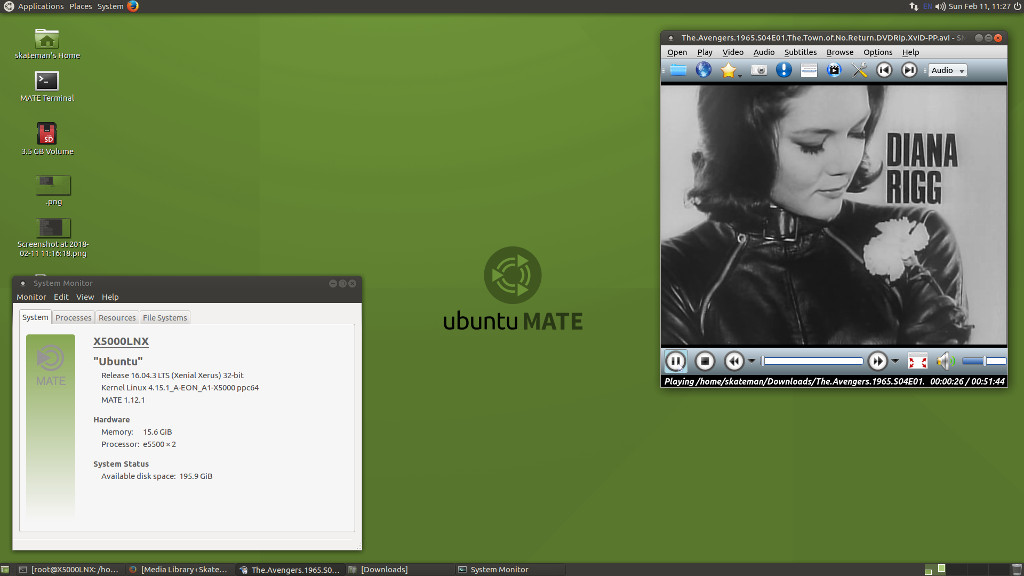Click the blue clapperboard icon in SMPlayer toolbar

point(834,70)
